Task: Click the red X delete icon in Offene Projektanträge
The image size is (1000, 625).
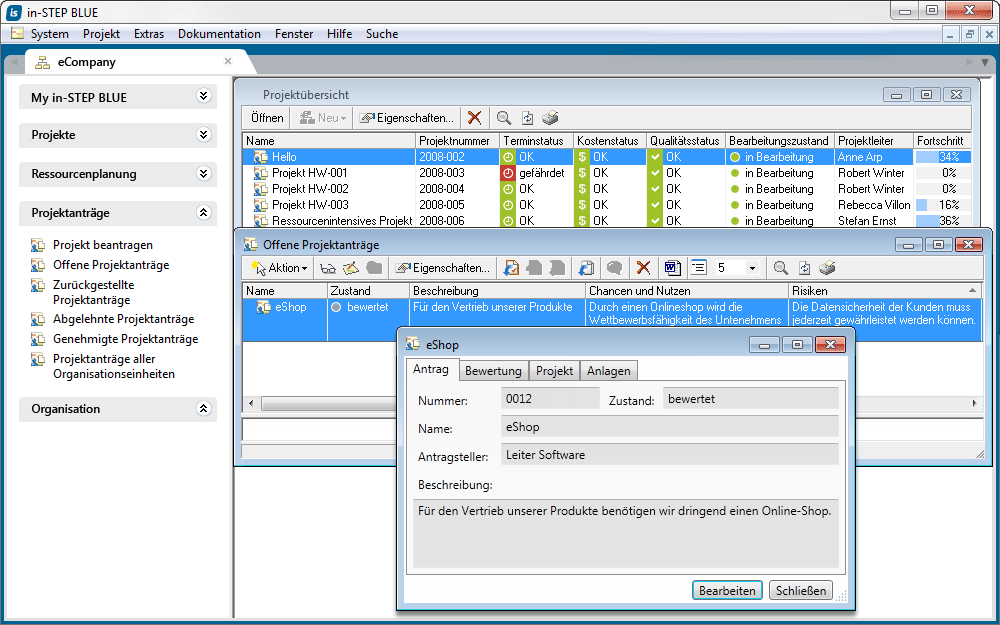Action: (644, 268)
